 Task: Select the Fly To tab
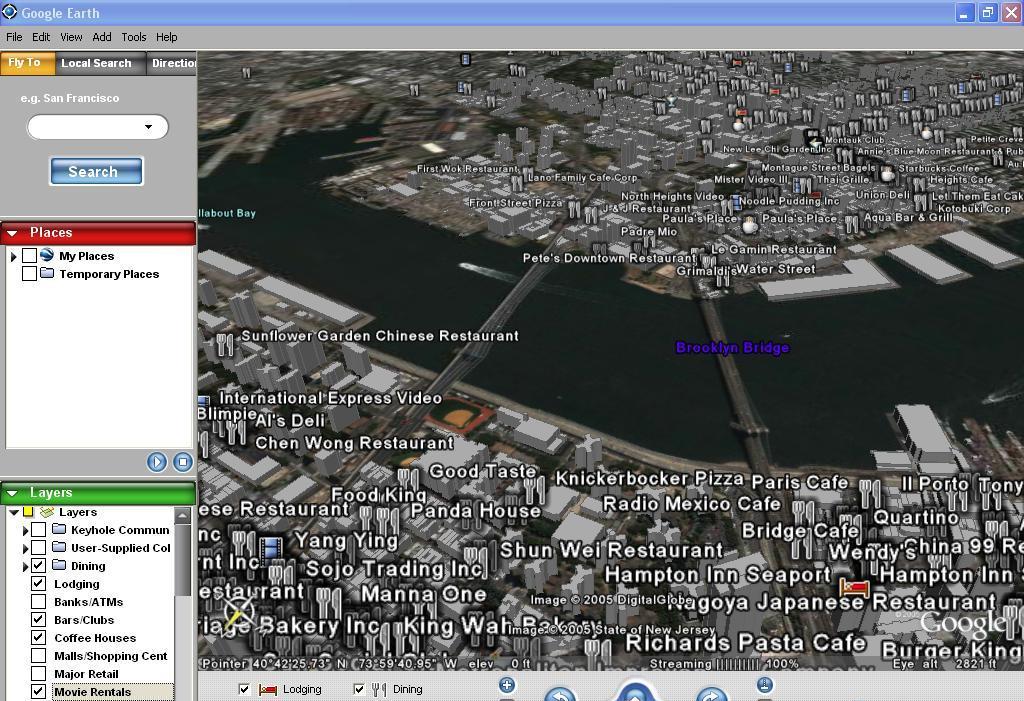tap(27, 63)
